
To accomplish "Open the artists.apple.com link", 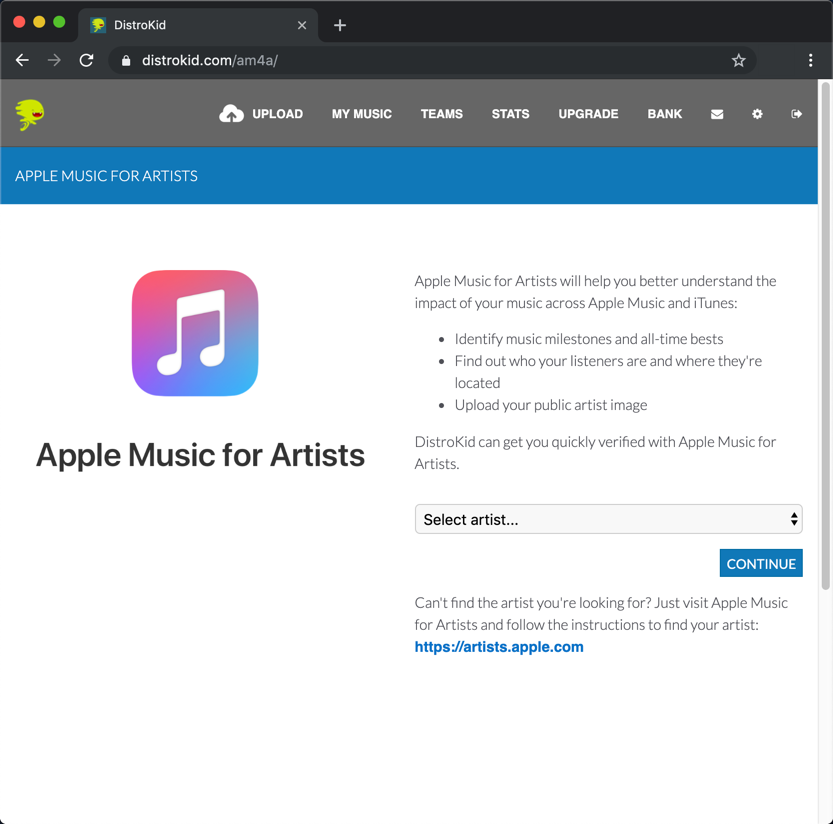I will click(x=499, y=647).
